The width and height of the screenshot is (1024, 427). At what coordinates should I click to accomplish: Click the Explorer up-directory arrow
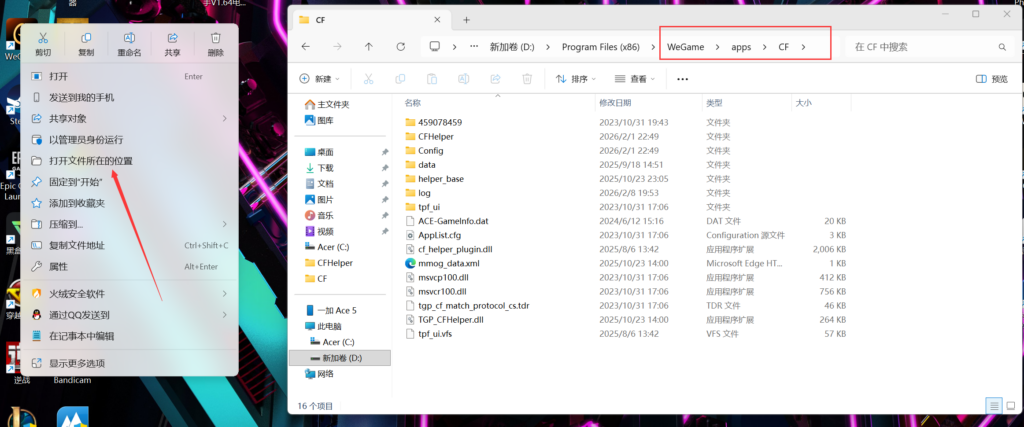(369, 47)
